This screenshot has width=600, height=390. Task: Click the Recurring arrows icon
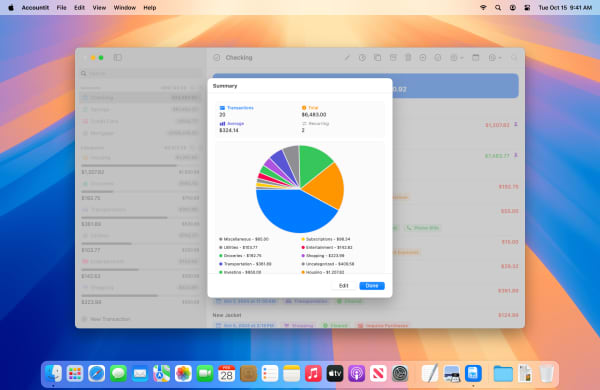pos(304,124)
